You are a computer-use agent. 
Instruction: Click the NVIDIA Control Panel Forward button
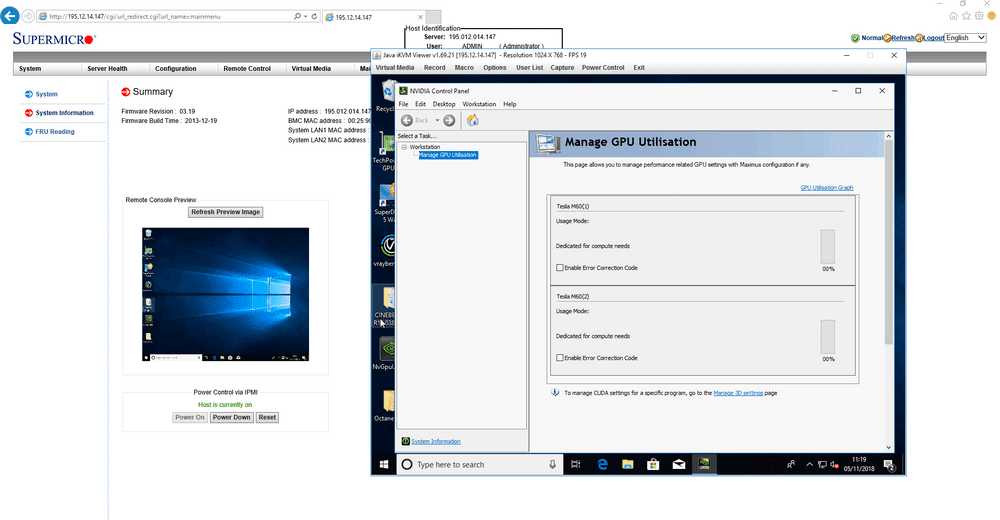(449, 120)
